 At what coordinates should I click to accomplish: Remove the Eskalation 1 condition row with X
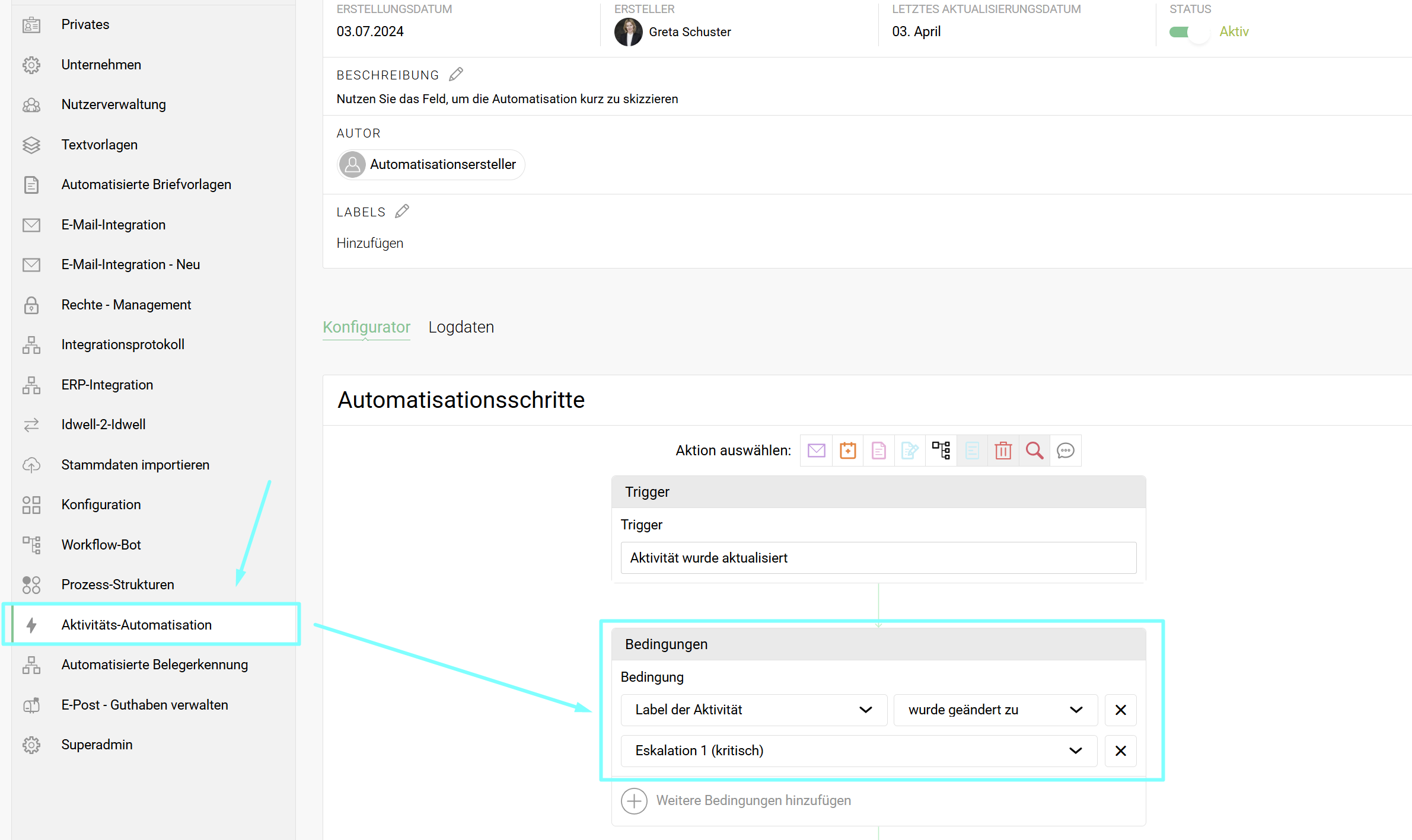1120,750
